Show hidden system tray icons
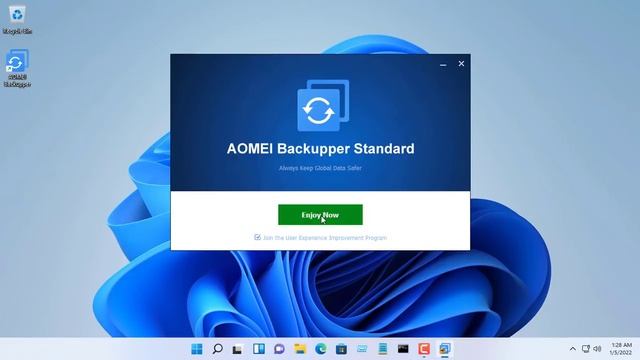Viewport: 640px width, 360px height. tap(573, 349)
